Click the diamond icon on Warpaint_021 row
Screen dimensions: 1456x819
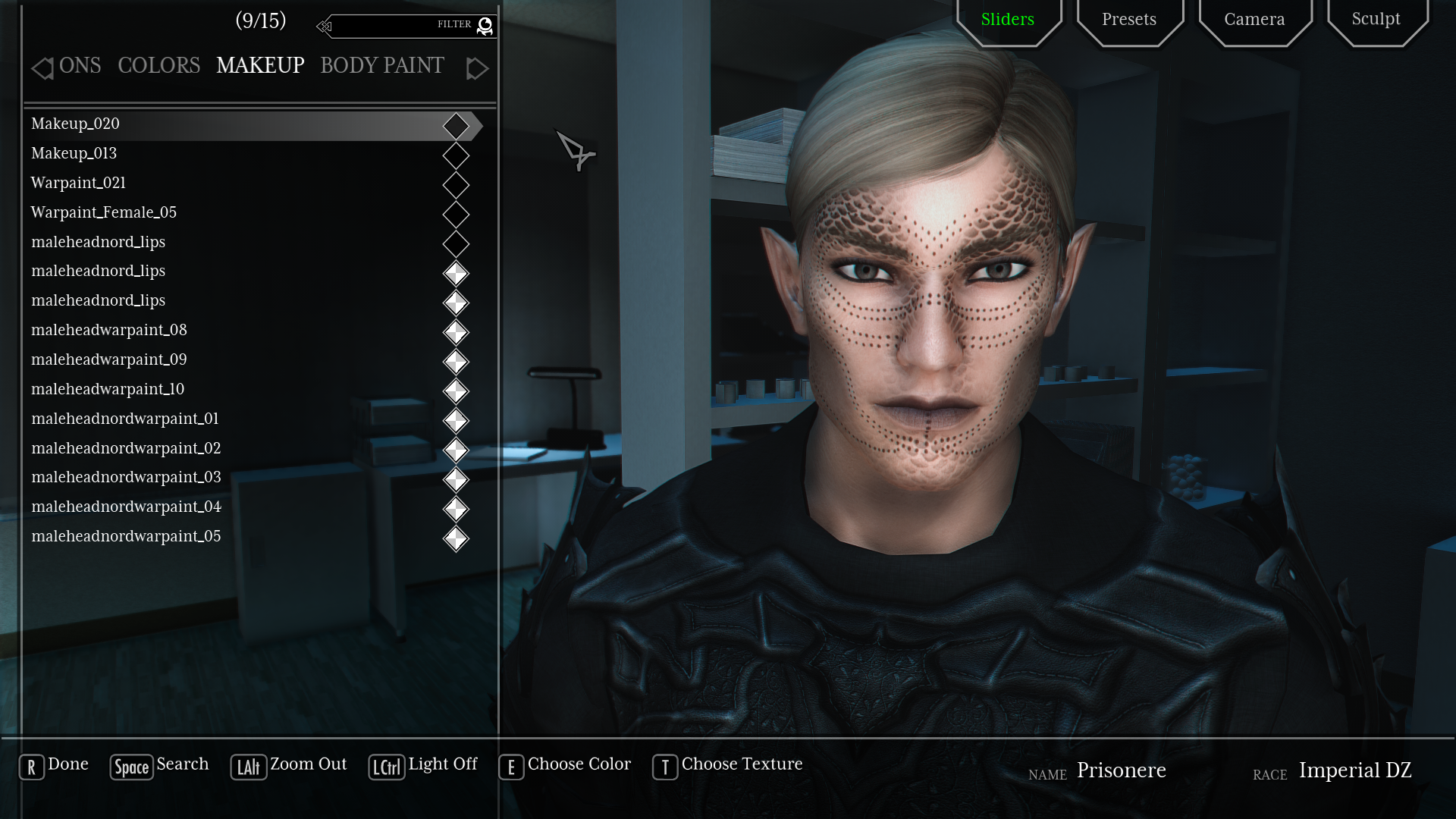click(456, 185)
